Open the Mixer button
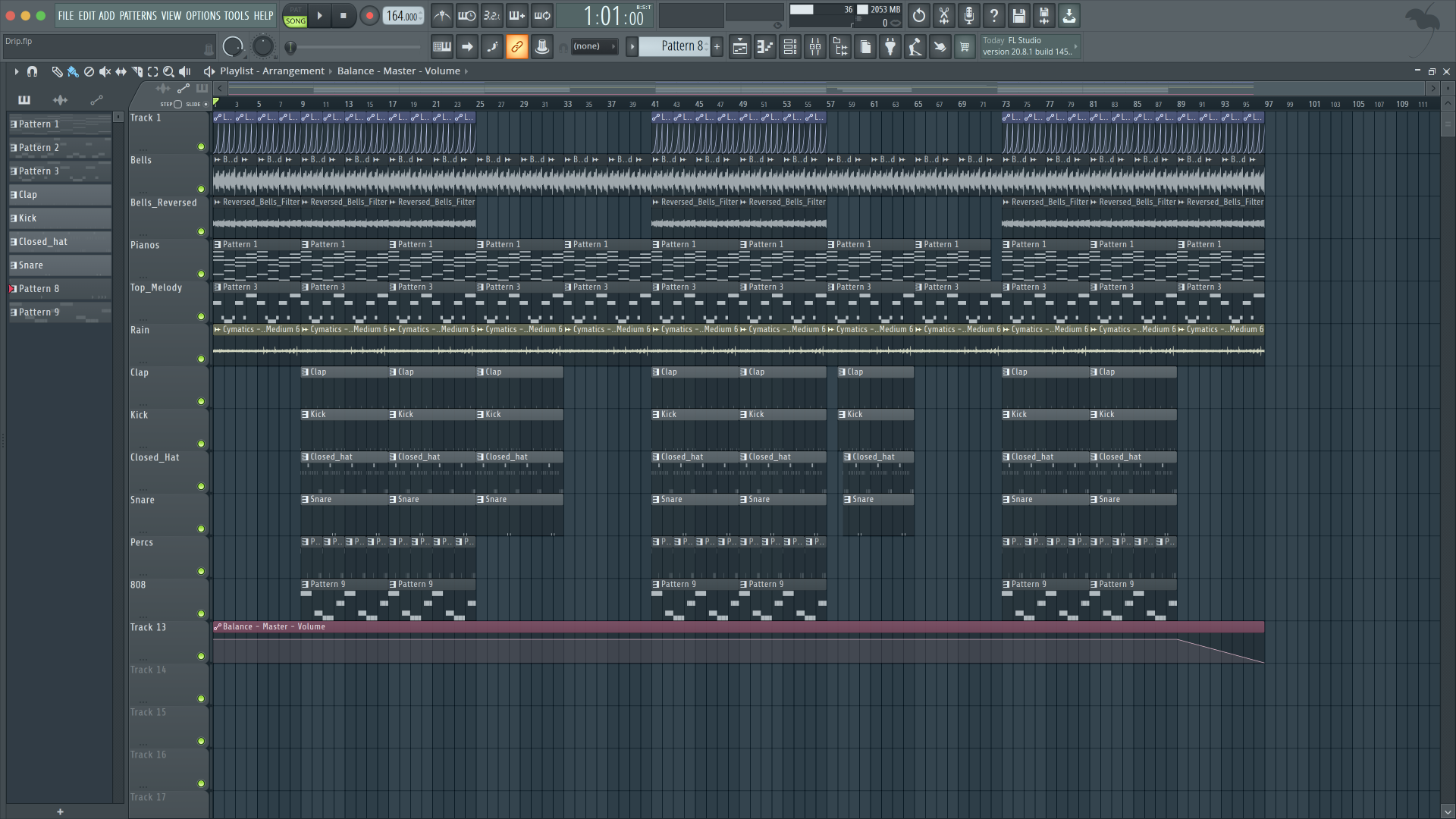 815,47
